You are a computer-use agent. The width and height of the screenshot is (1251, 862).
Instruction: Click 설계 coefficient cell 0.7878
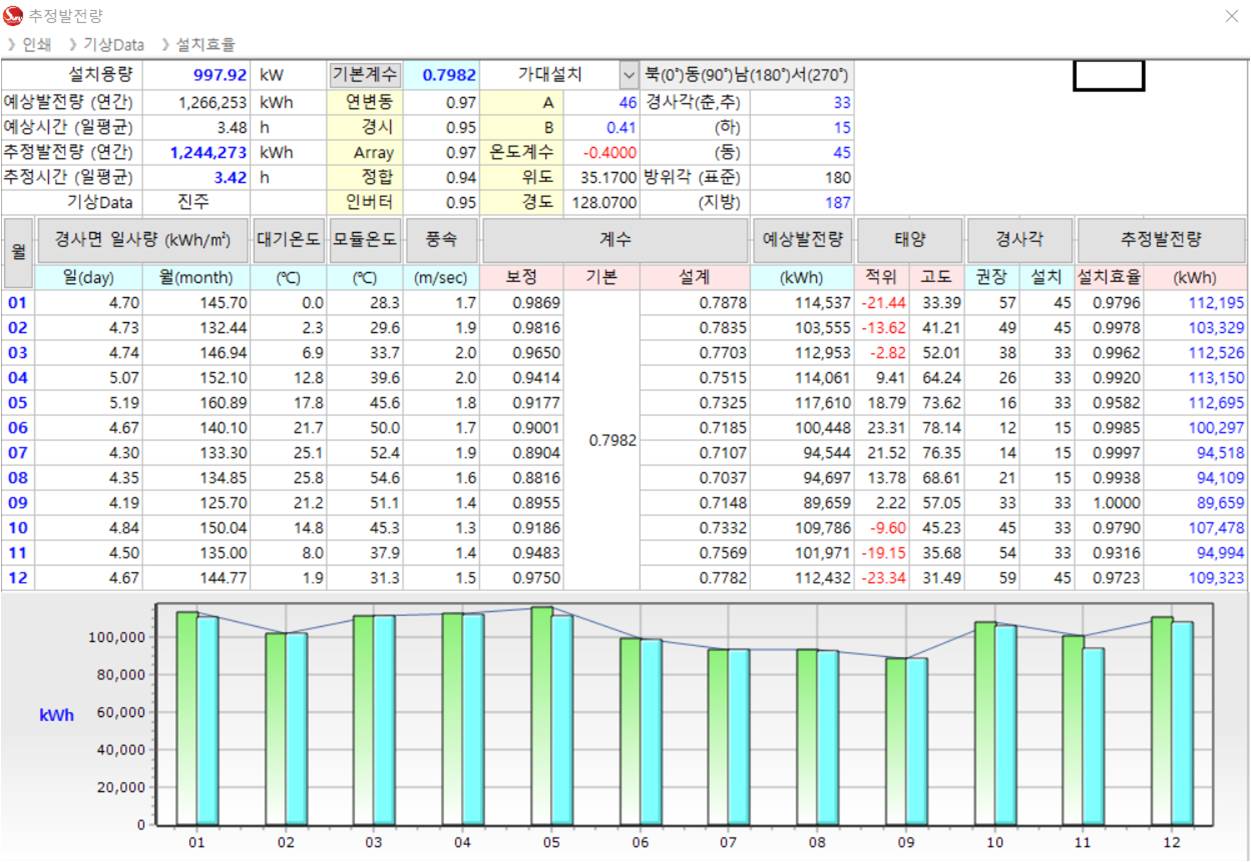click(x=695, y=303)
